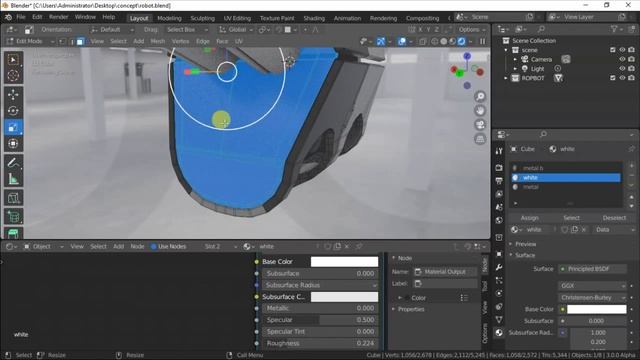Click the Deselect button

click(x=614, y=218)
